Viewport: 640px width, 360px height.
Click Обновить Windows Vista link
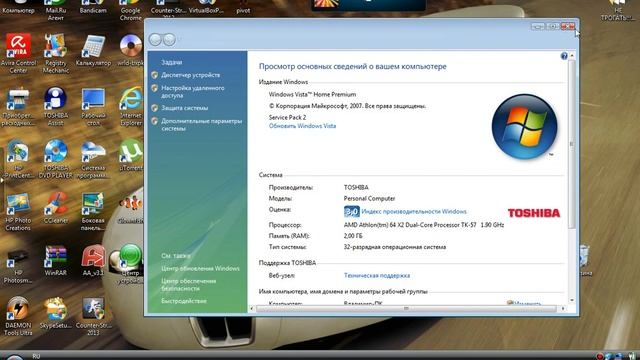302,126
